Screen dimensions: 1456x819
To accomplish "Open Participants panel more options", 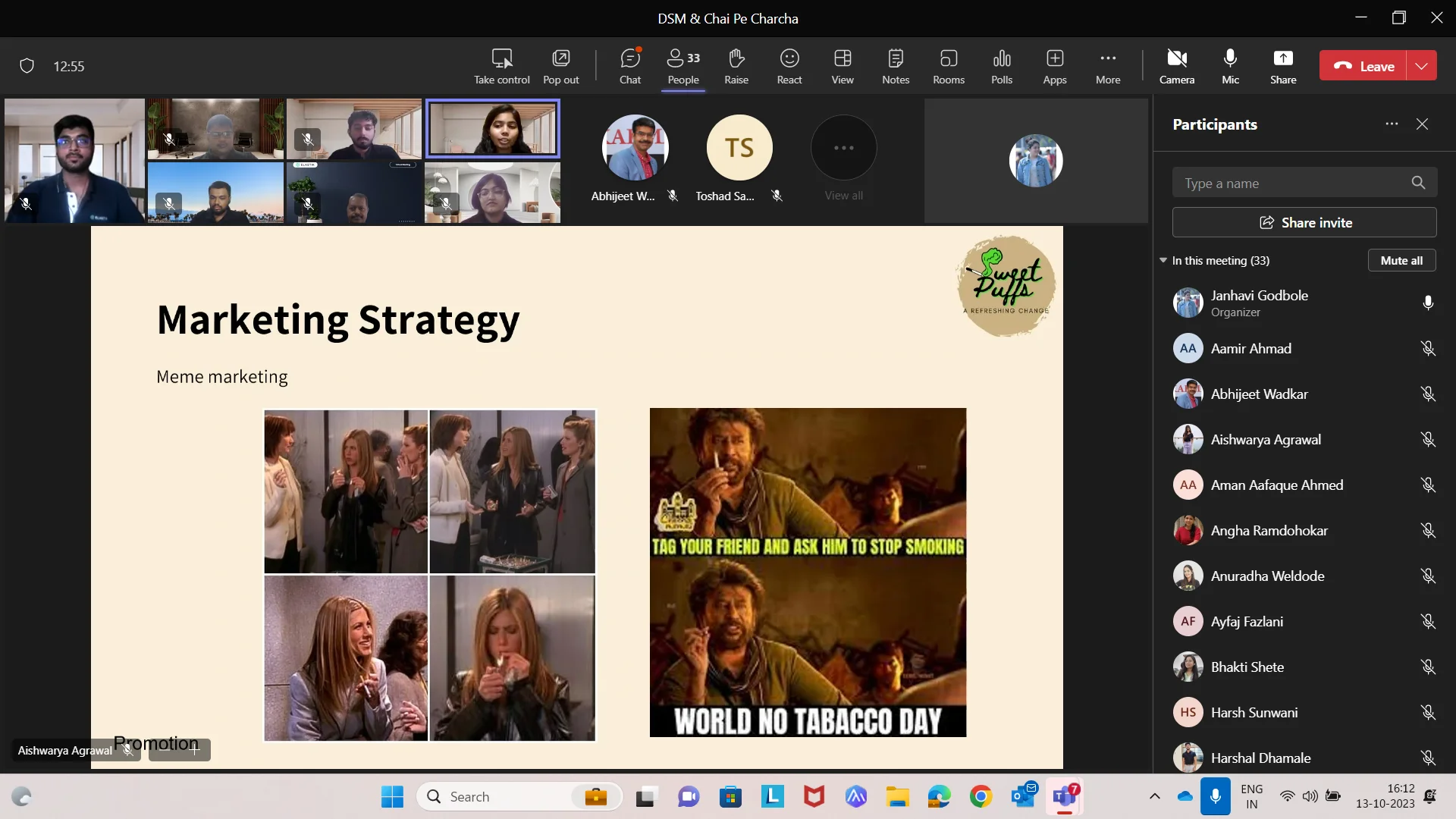I will click(x=1392, y=124).
